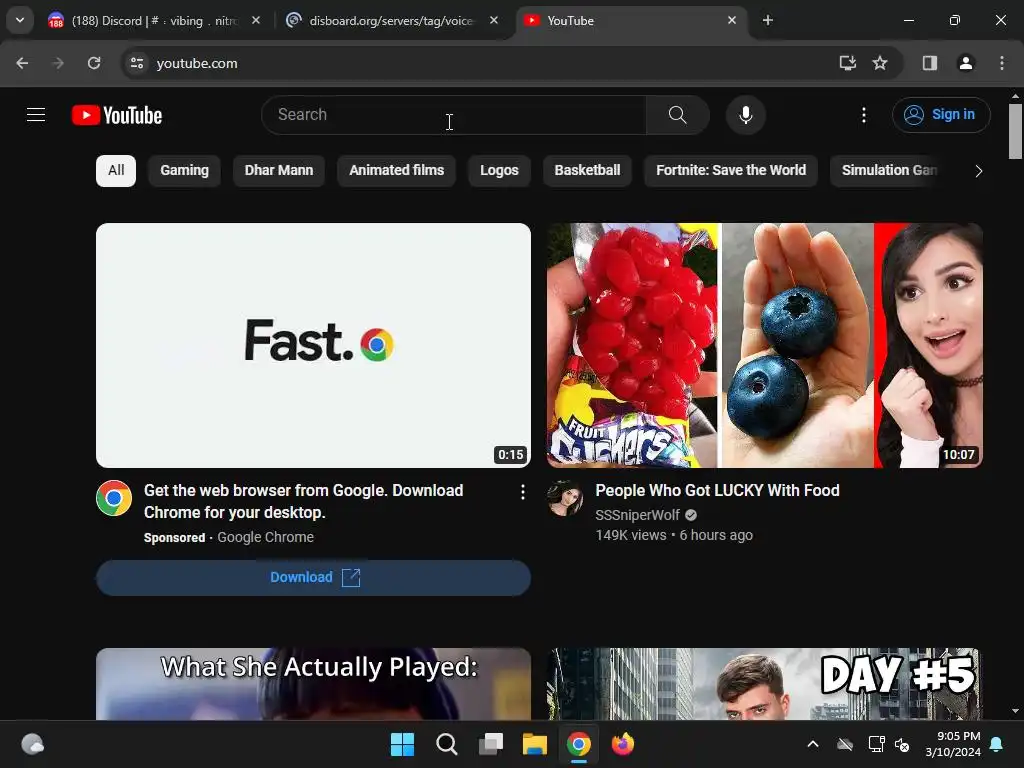Open Chrome's three-dot menu

point(1002,63)
